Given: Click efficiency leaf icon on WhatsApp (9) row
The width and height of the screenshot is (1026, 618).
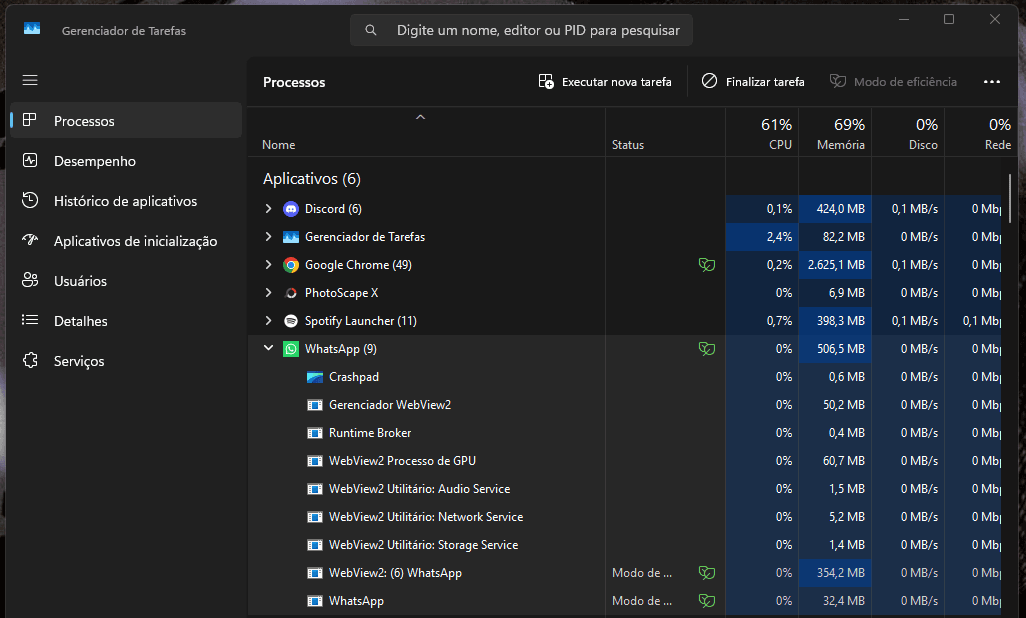Looking at the screenshot, I should (x=707, y=349).
